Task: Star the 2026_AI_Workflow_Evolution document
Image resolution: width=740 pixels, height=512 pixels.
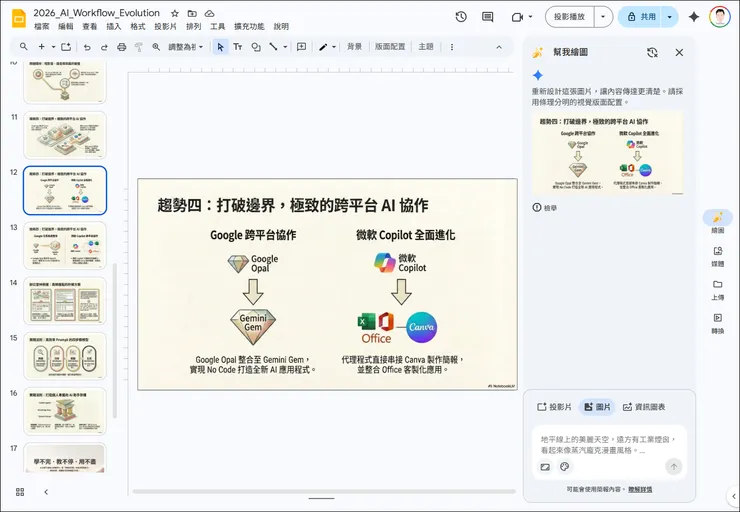Action: 175,13
